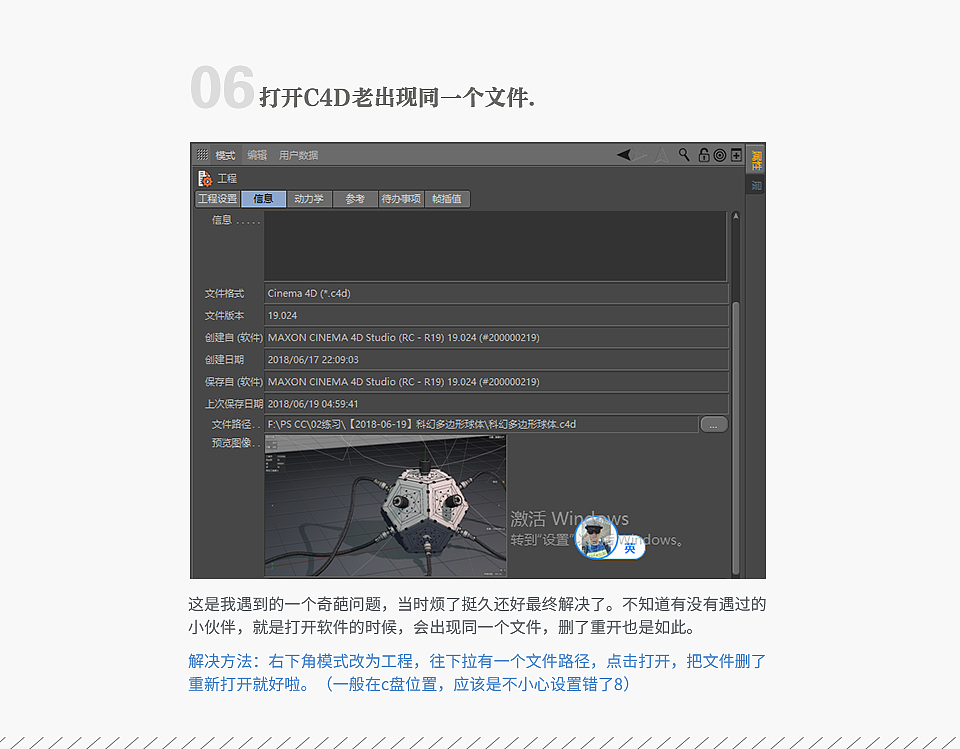Click the target mode circle icon

click(x=720, y=155)
